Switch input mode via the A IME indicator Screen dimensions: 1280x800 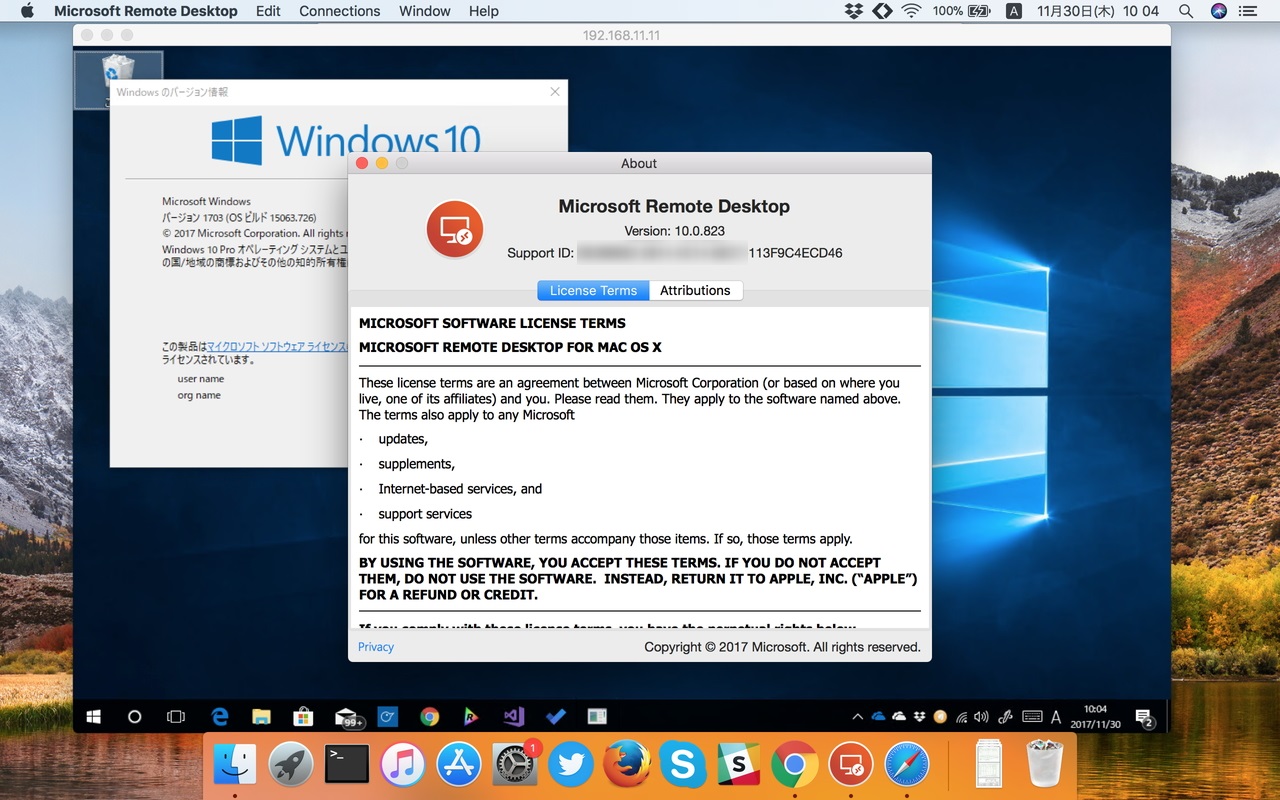coord(1055,717)
